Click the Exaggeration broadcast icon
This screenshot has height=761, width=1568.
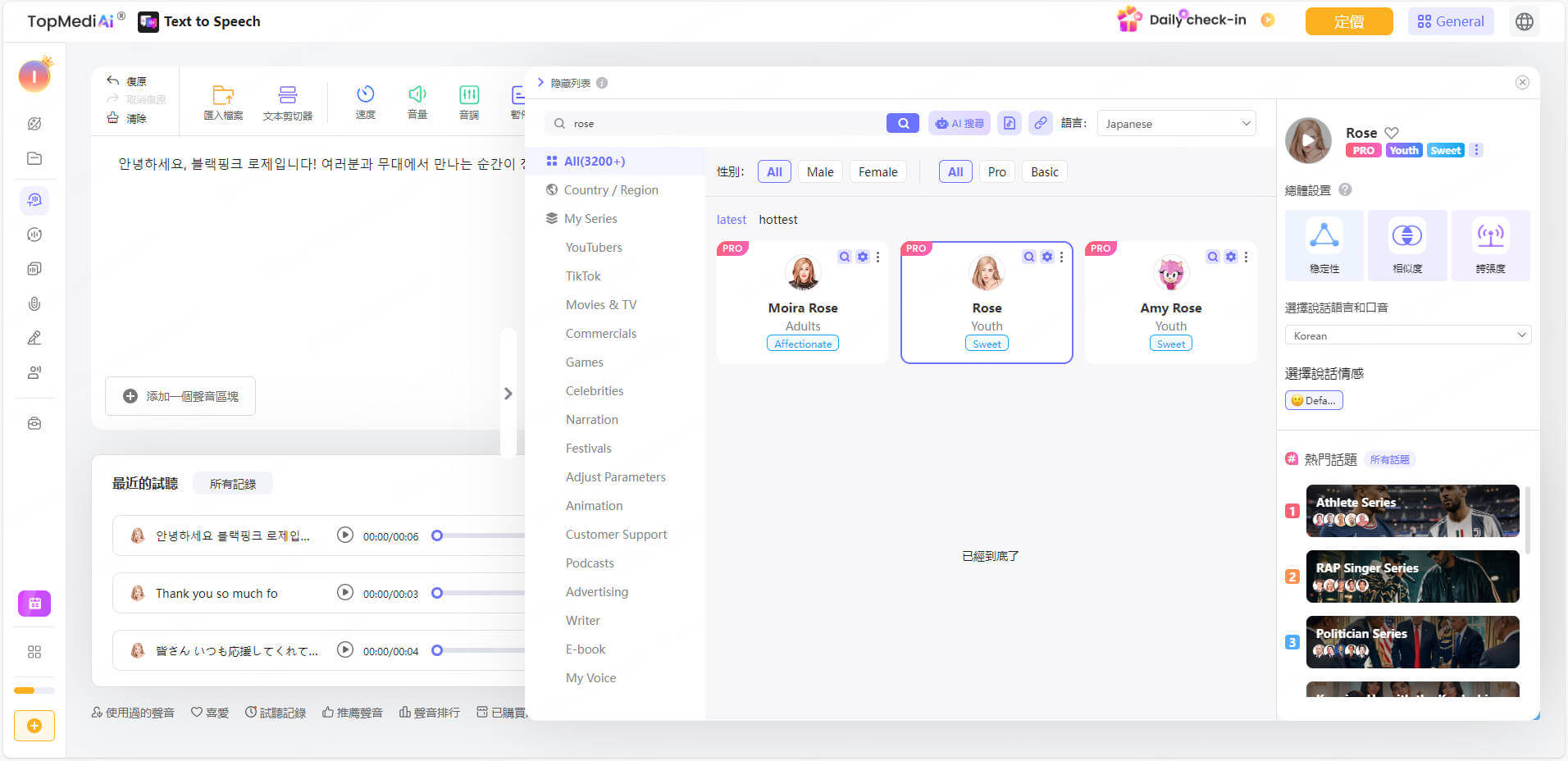pos(1491,236)
